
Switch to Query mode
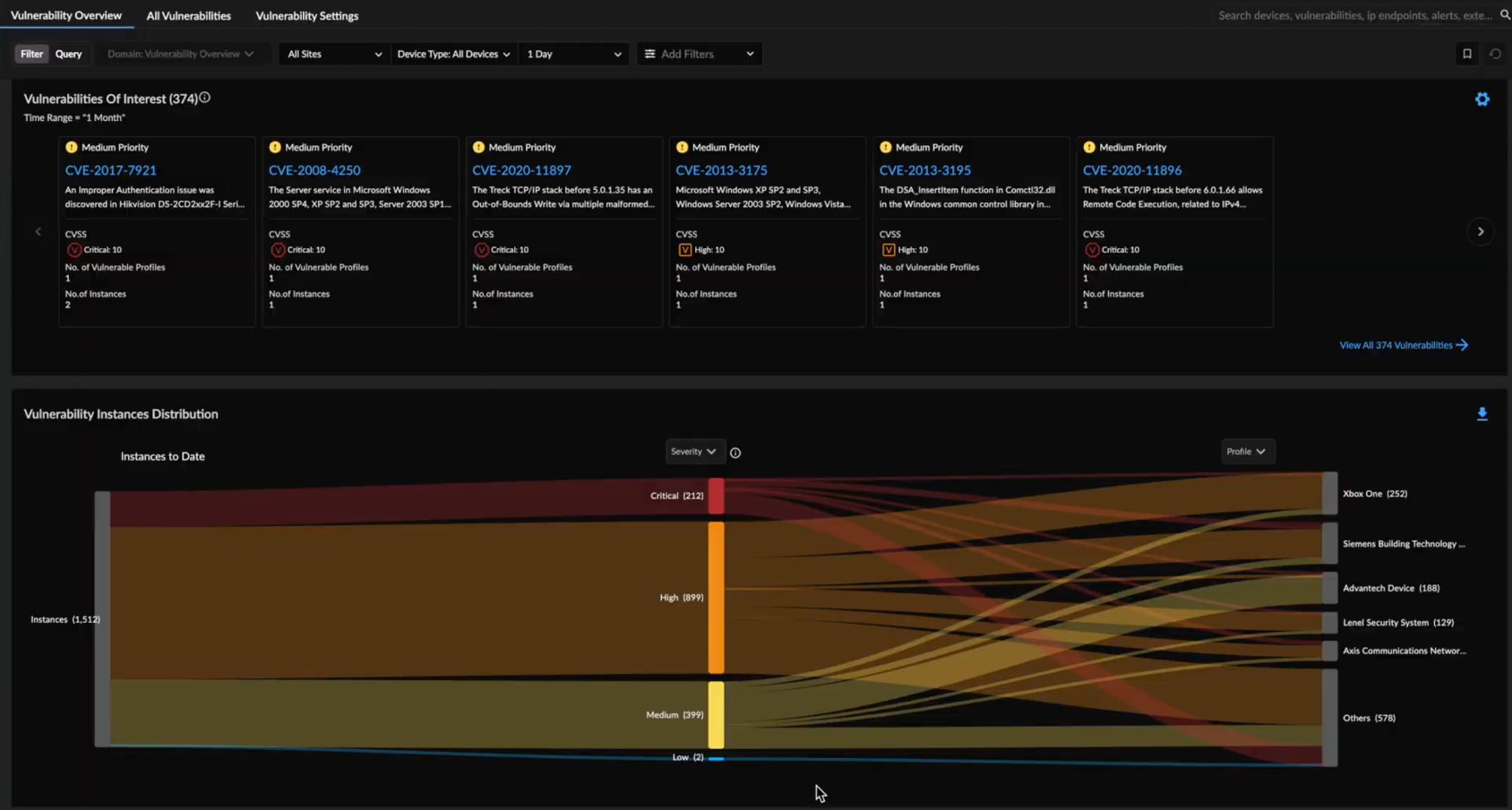pyautogui.click(x=68, y=54)
